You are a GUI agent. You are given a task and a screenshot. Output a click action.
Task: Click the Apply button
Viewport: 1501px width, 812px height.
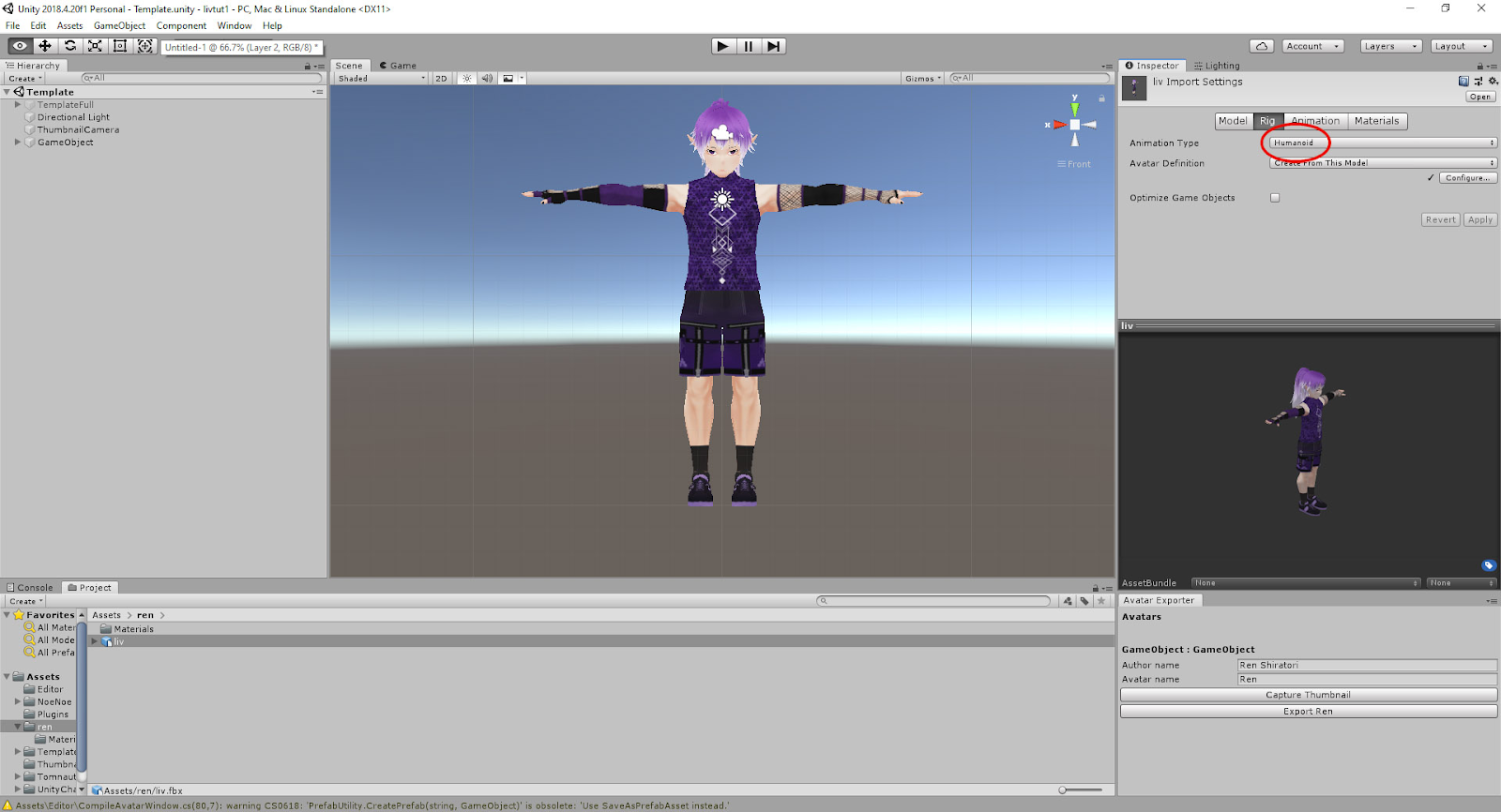pos(1480,219)
